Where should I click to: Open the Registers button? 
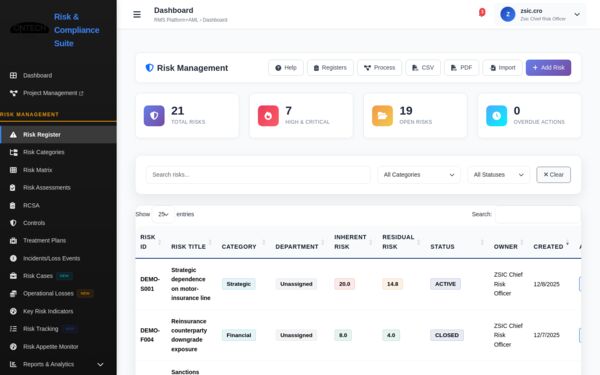click(330, 68)
